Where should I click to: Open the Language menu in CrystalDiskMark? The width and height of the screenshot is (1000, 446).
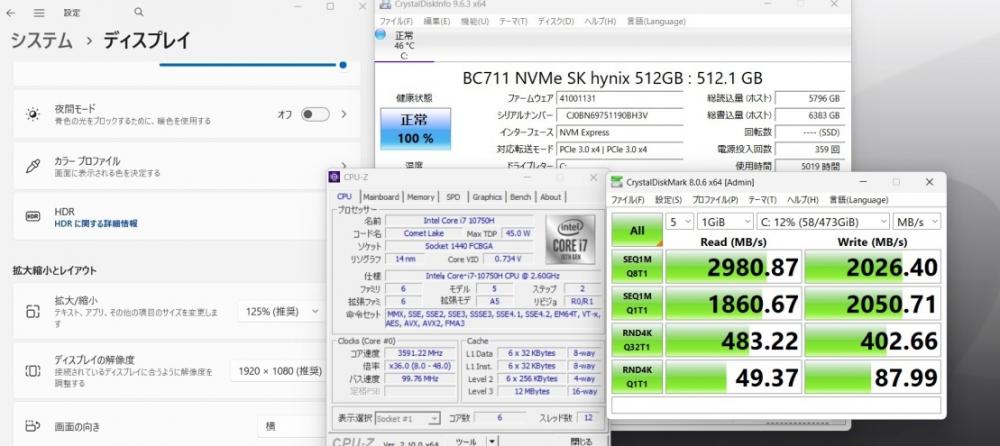(x=859, y=200)
